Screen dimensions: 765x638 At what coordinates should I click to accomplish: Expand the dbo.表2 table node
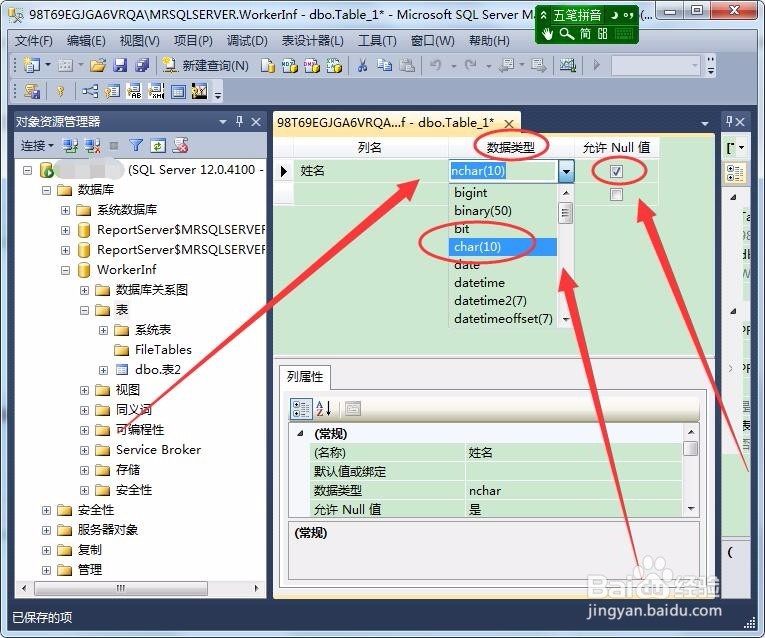(x=103, y=370)
